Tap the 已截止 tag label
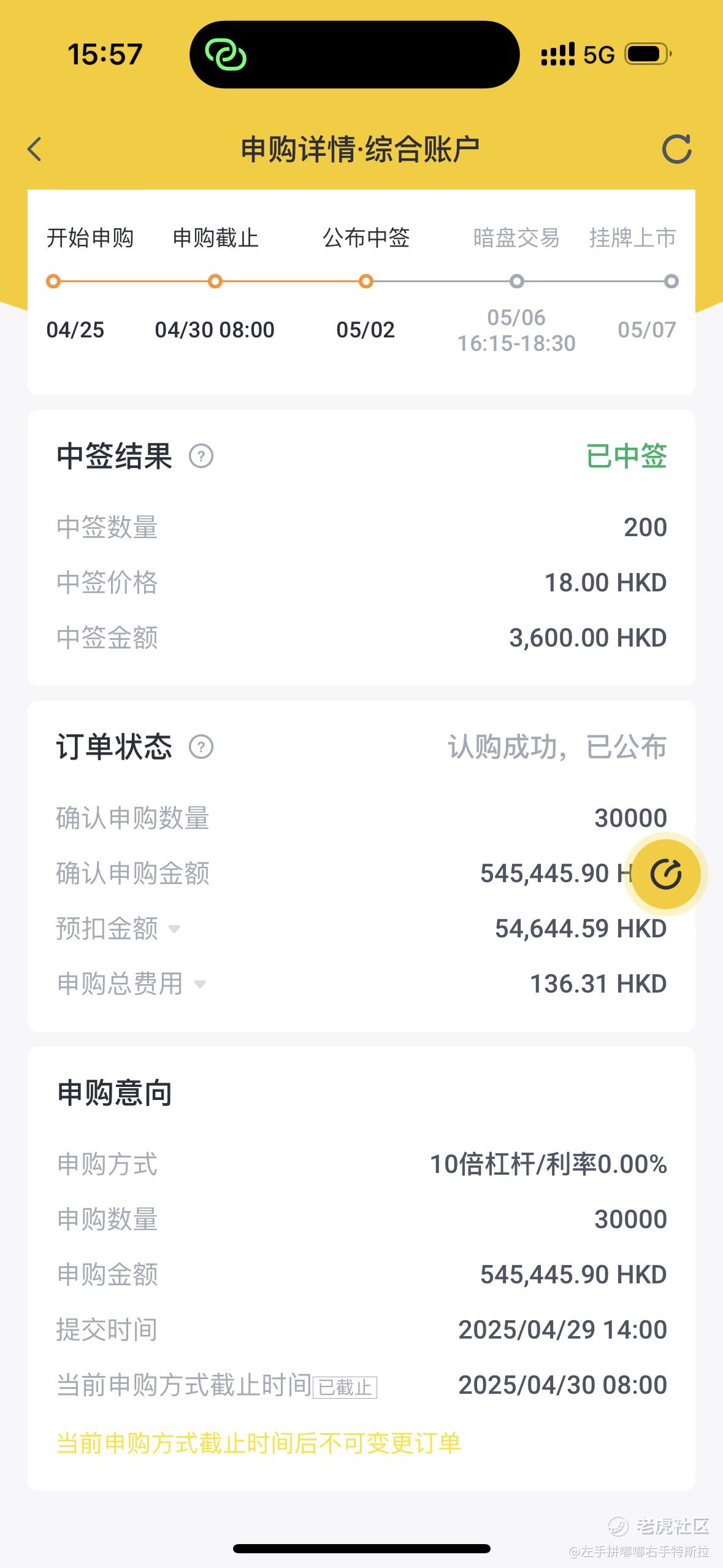 pyautogui.click(x=345, y=1388)
